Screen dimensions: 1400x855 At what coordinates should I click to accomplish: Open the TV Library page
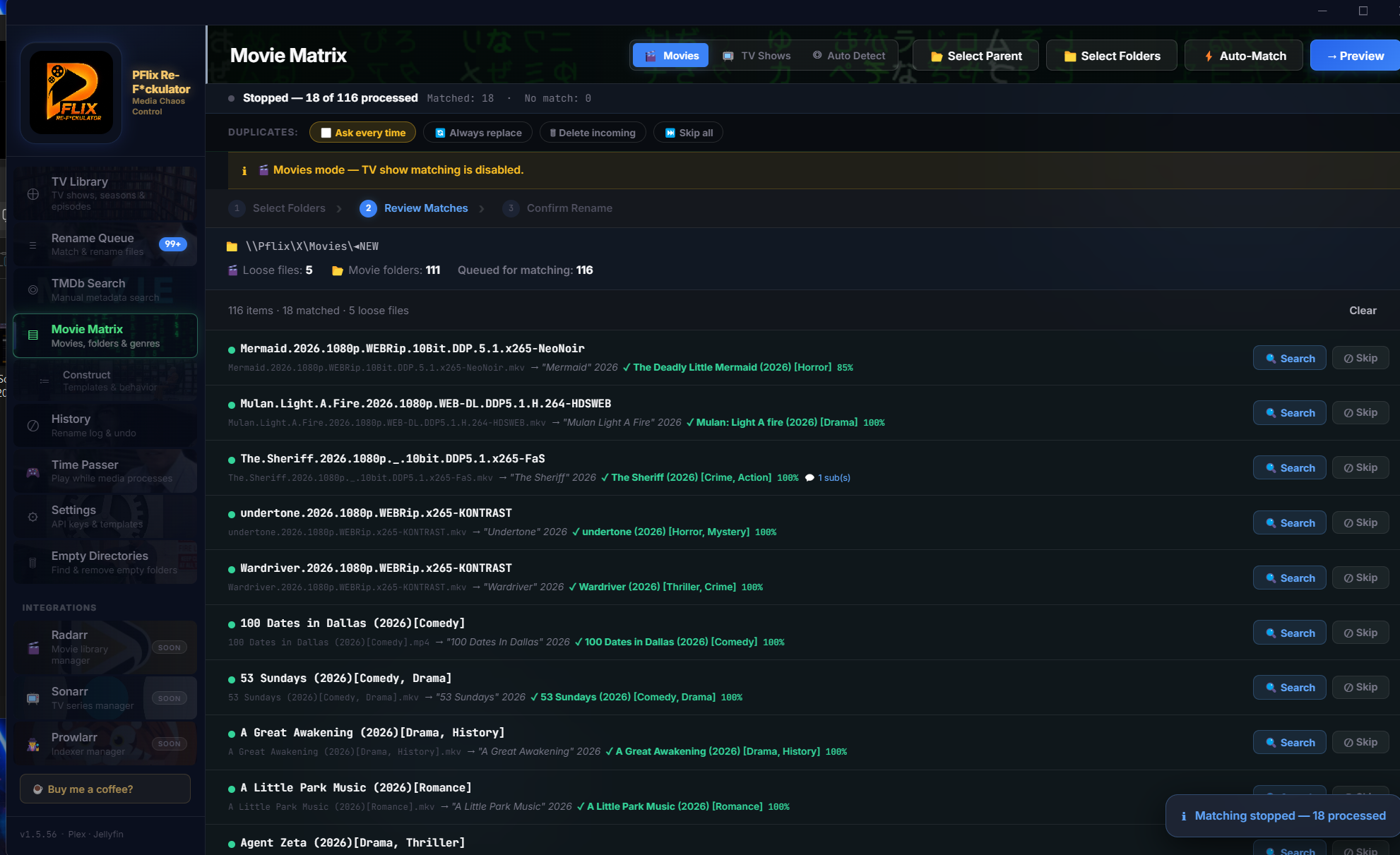click(x=105, y=194)
